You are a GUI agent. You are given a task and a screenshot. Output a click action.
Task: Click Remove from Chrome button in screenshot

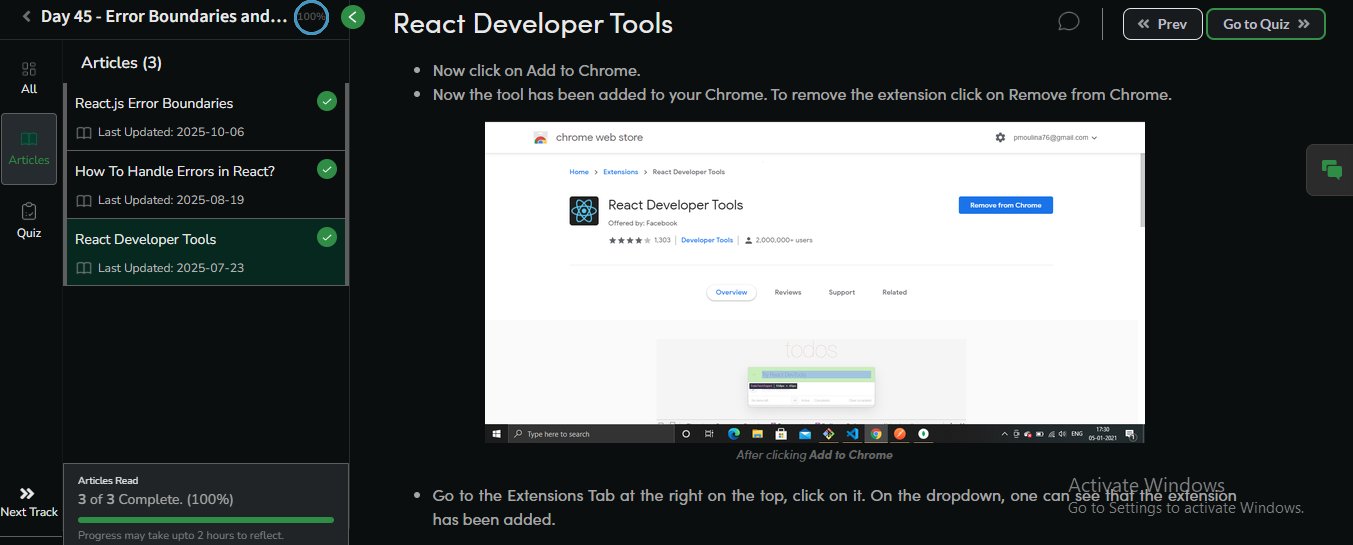click(1006, 205)
